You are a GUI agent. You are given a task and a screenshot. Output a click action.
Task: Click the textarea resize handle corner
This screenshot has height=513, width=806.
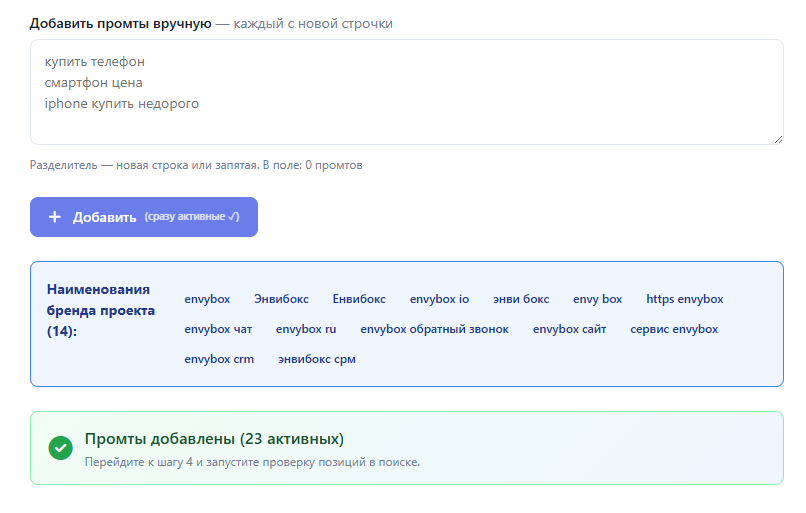pyautogui.click(x=778, y=139)
